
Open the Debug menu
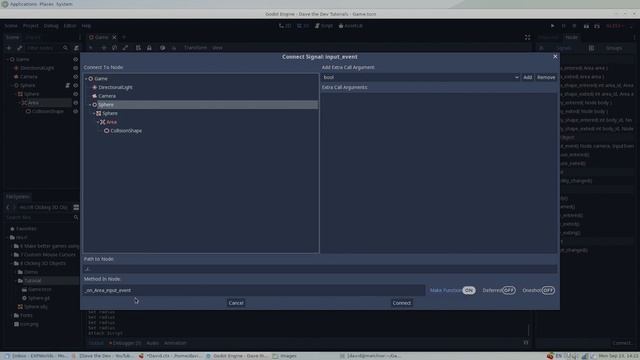pos(51,26)
